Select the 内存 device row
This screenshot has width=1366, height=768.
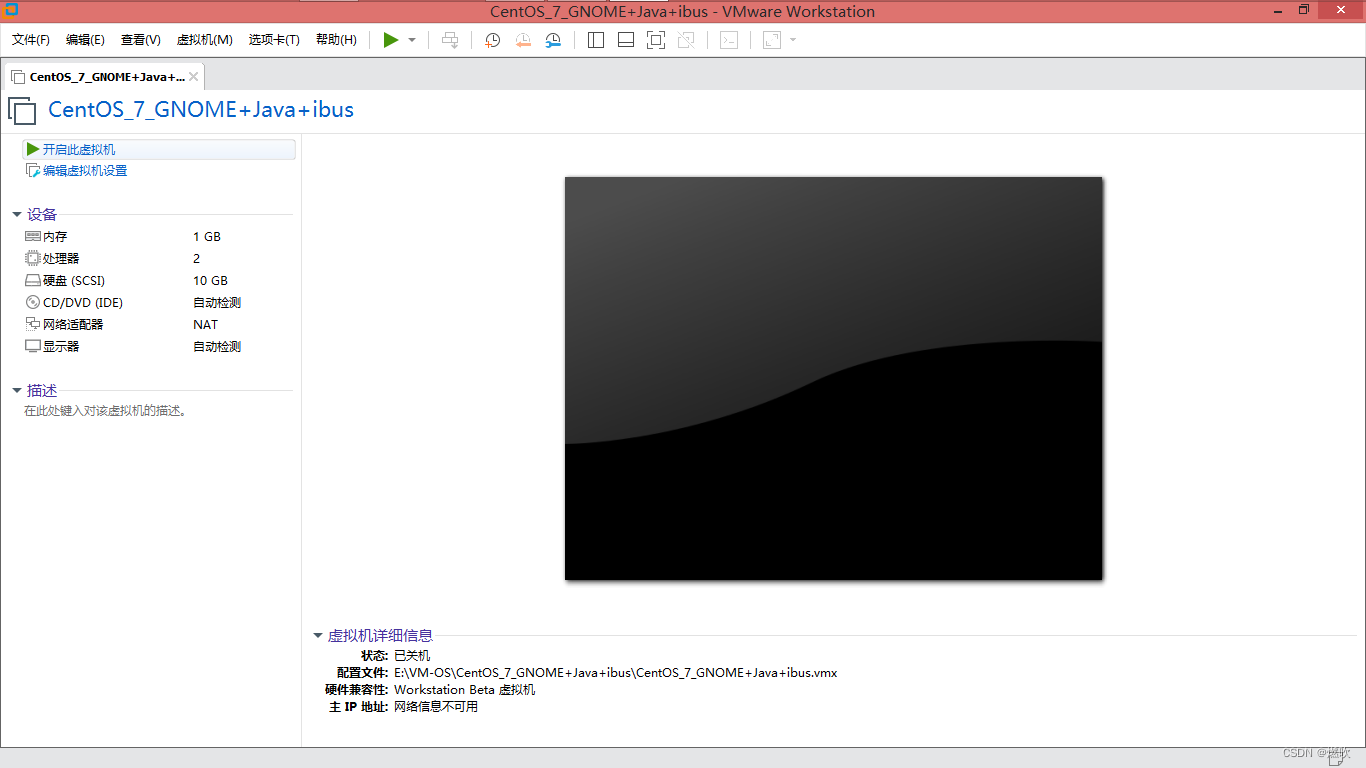point(159,237)
